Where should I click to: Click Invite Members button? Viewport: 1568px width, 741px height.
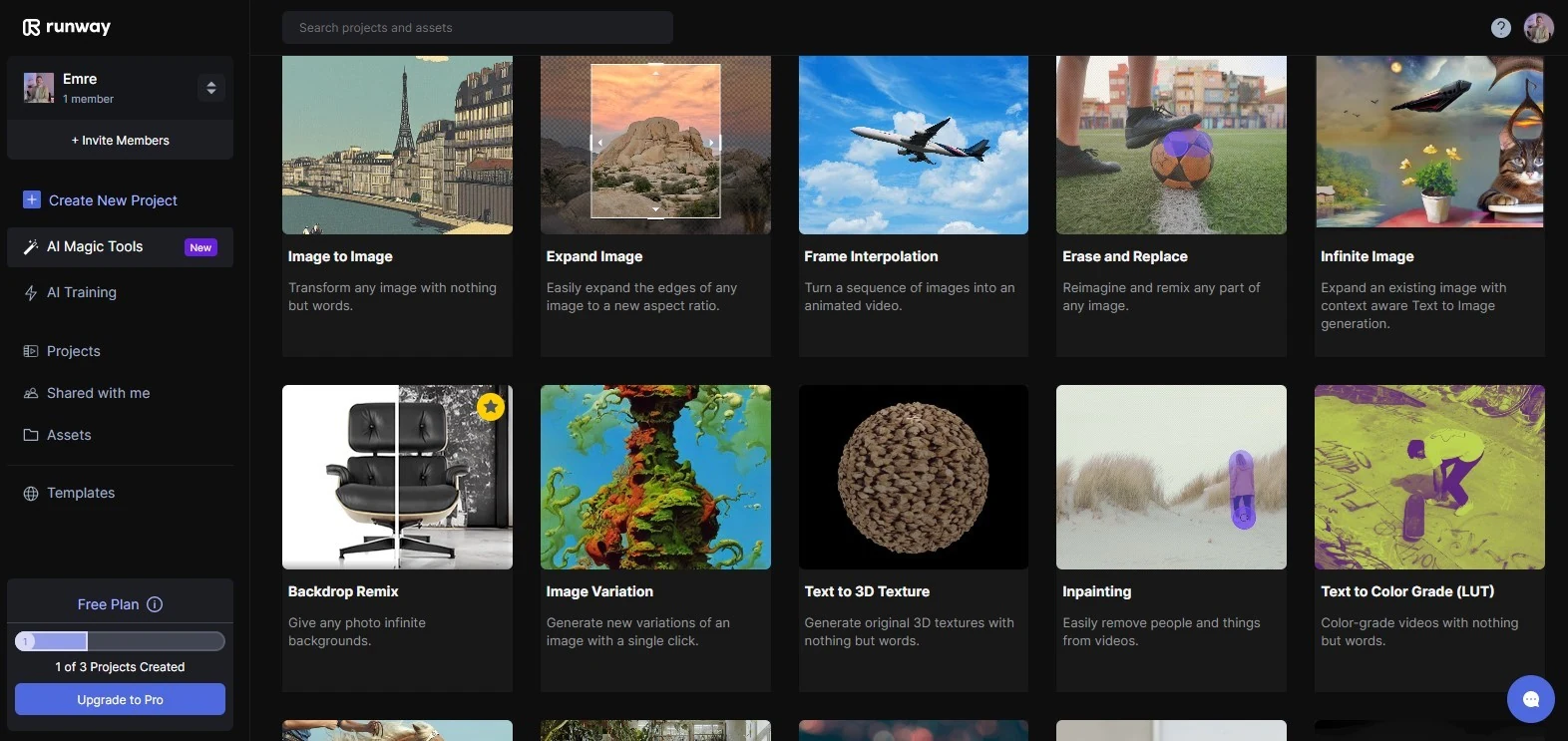click(120, 141)
